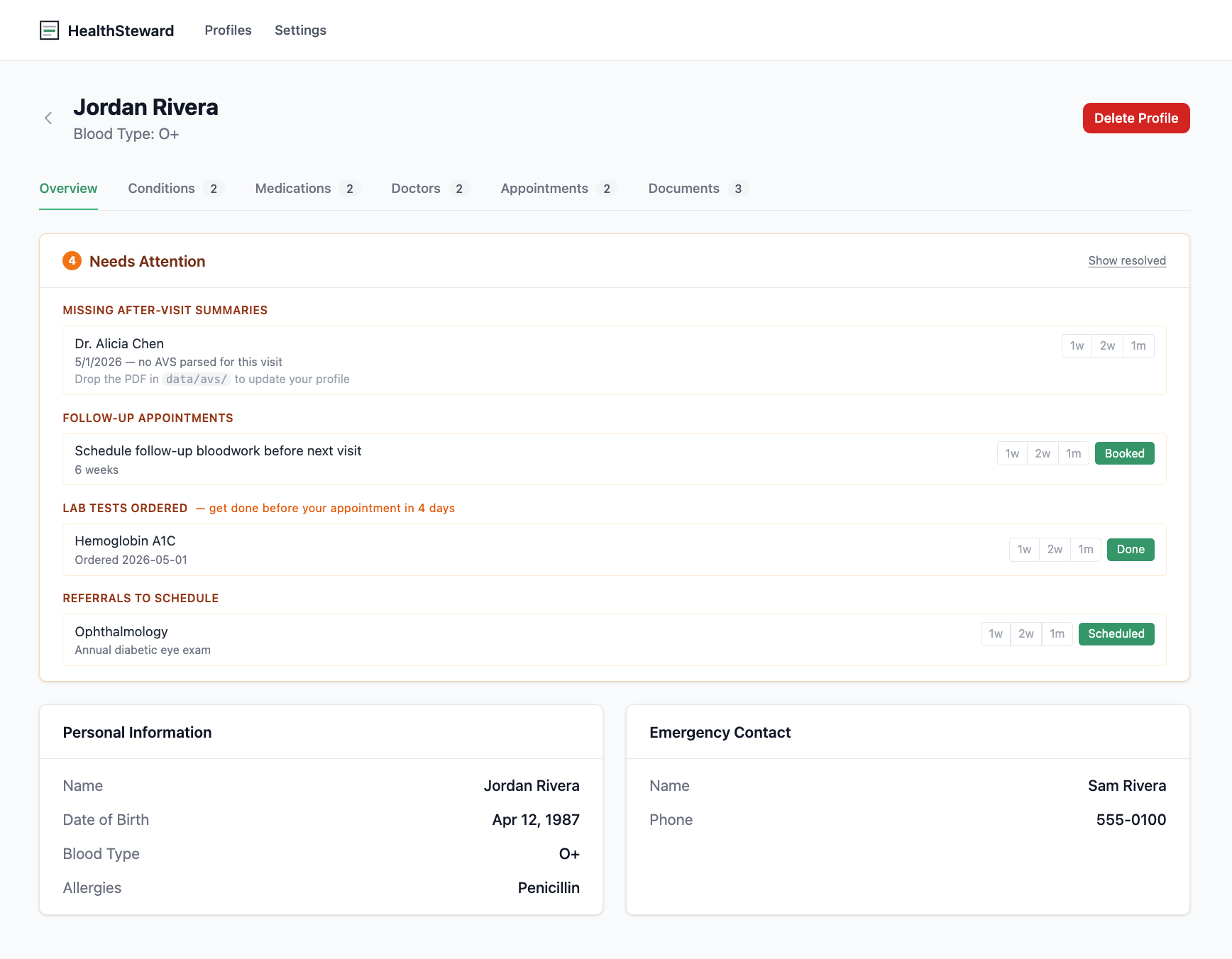This screenshot has width=1232, height=959.
Task: Click the HealthSteward logo icon
Action: tap(49, 31)
